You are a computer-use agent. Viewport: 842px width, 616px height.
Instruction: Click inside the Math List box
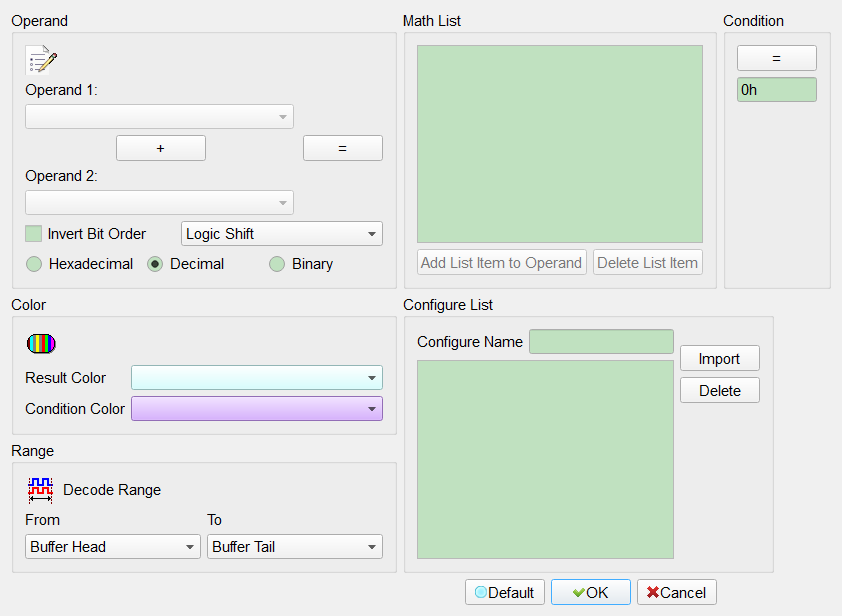click(560, 144)
